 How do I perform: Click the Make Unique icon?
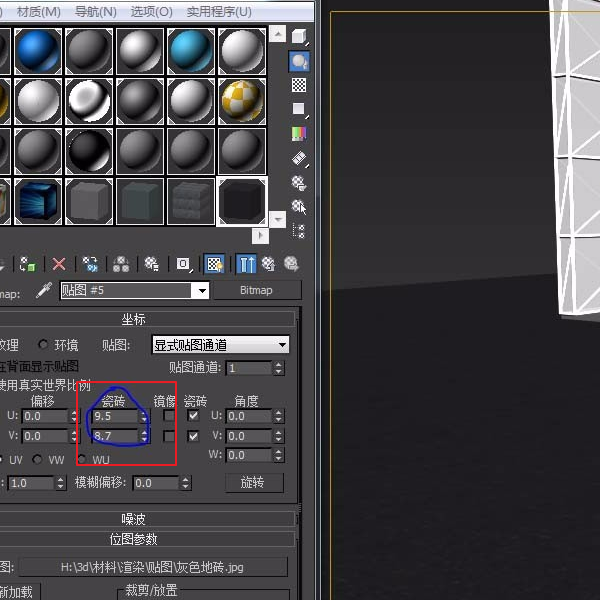(x=121, y=264)
